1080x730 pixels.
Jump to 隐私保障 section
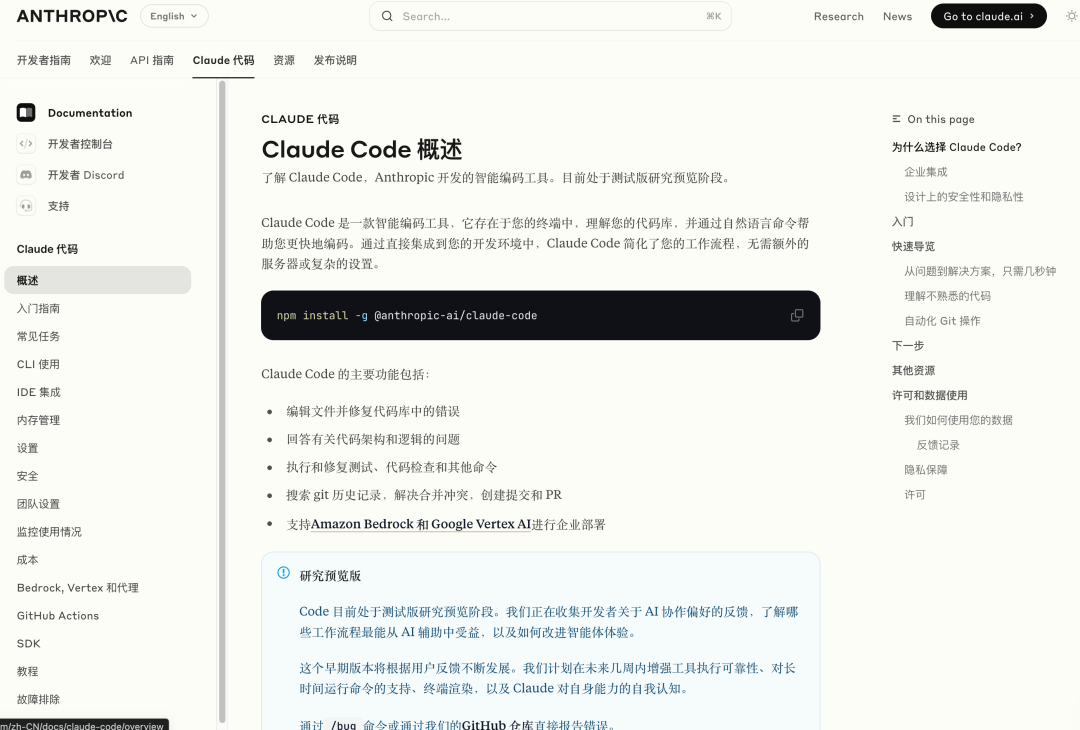coord(926,469)
